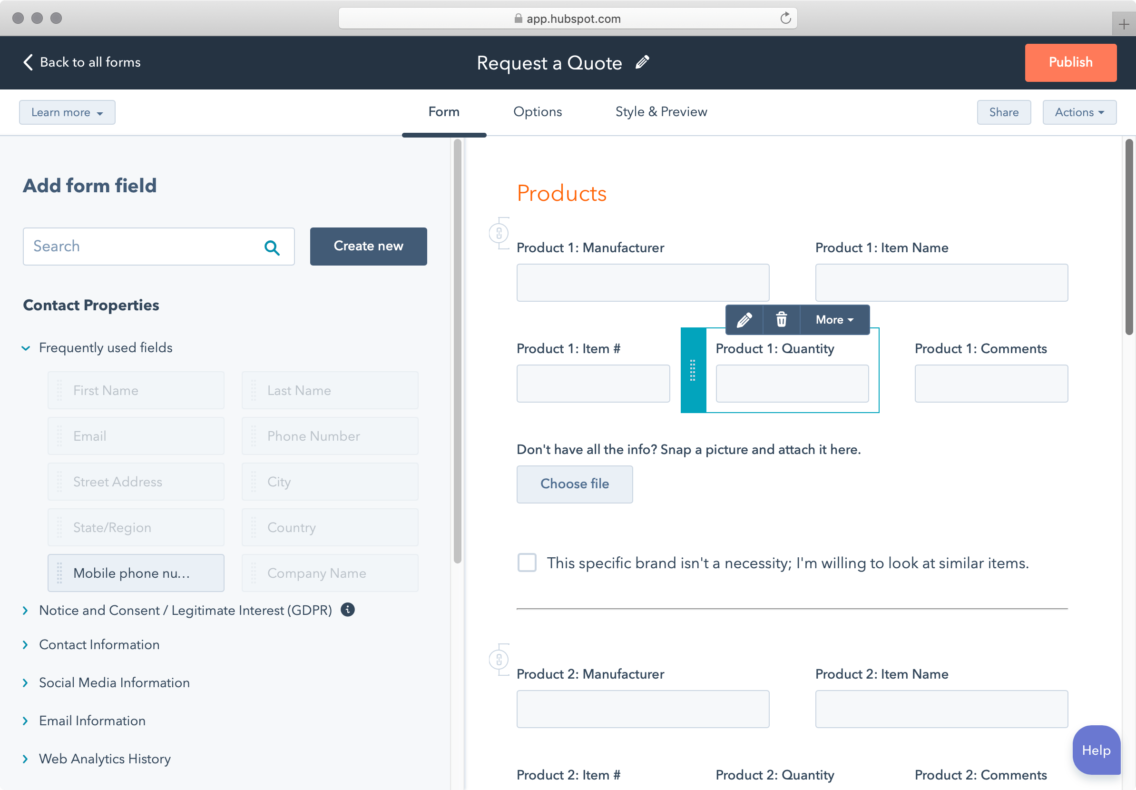This screenshot has height=790, width=1136.
Task: Select the pencil edit icon above Quantity field
Action: [x=744, y=319]
